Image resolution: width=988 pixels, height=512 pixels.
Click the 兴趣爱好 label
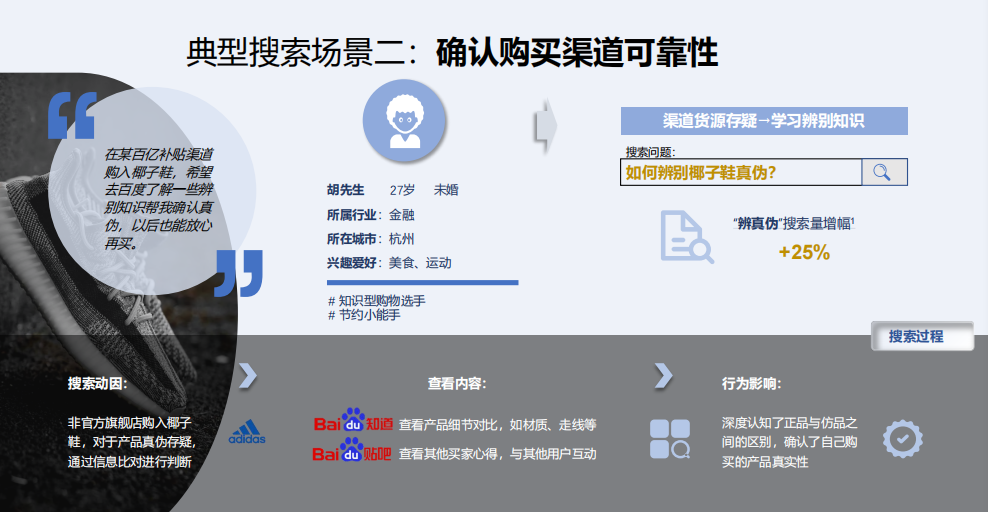pos(352,263)
